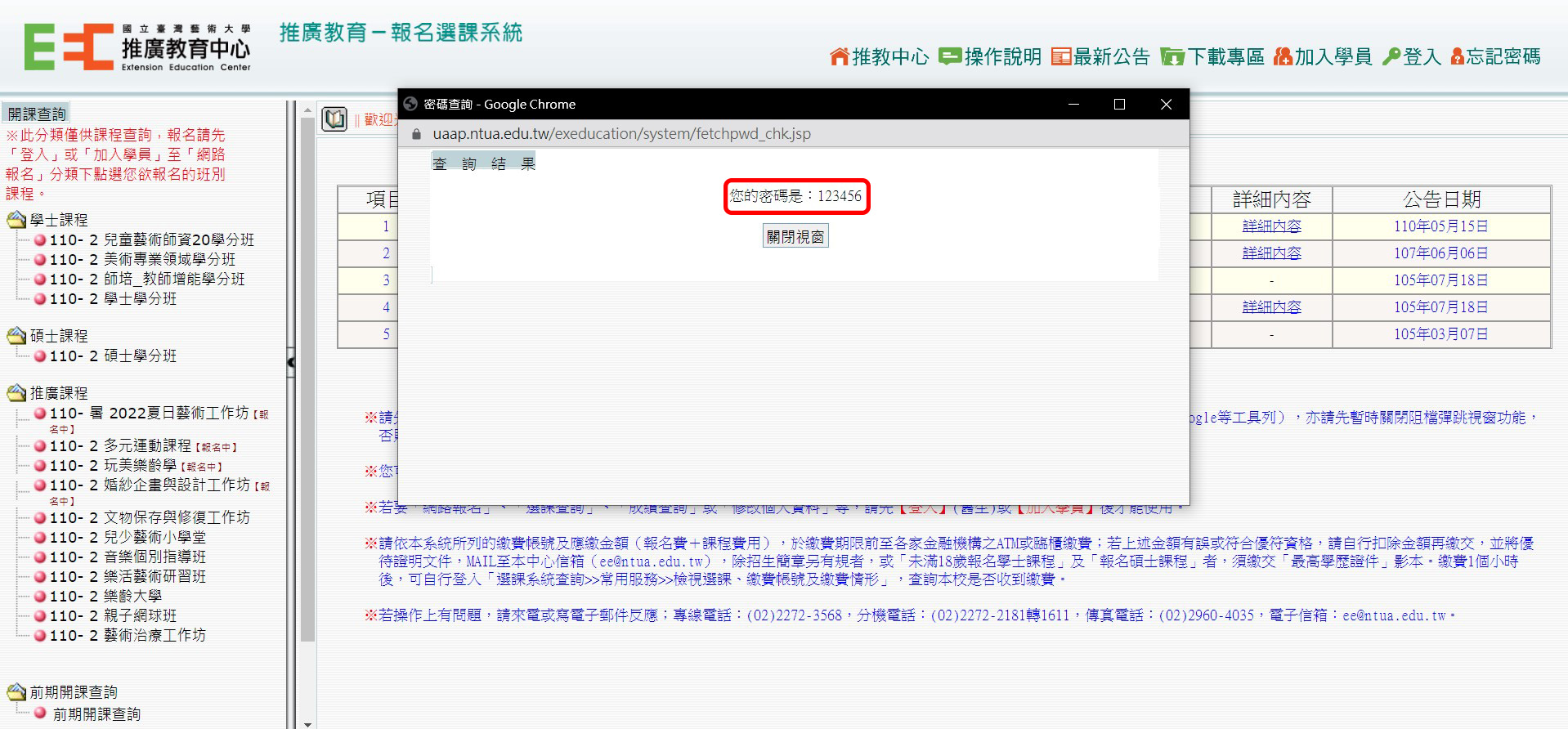This screenshot has width=1568, height=729.
Task: Click the popup address bar URL
Action: point(621,134)
